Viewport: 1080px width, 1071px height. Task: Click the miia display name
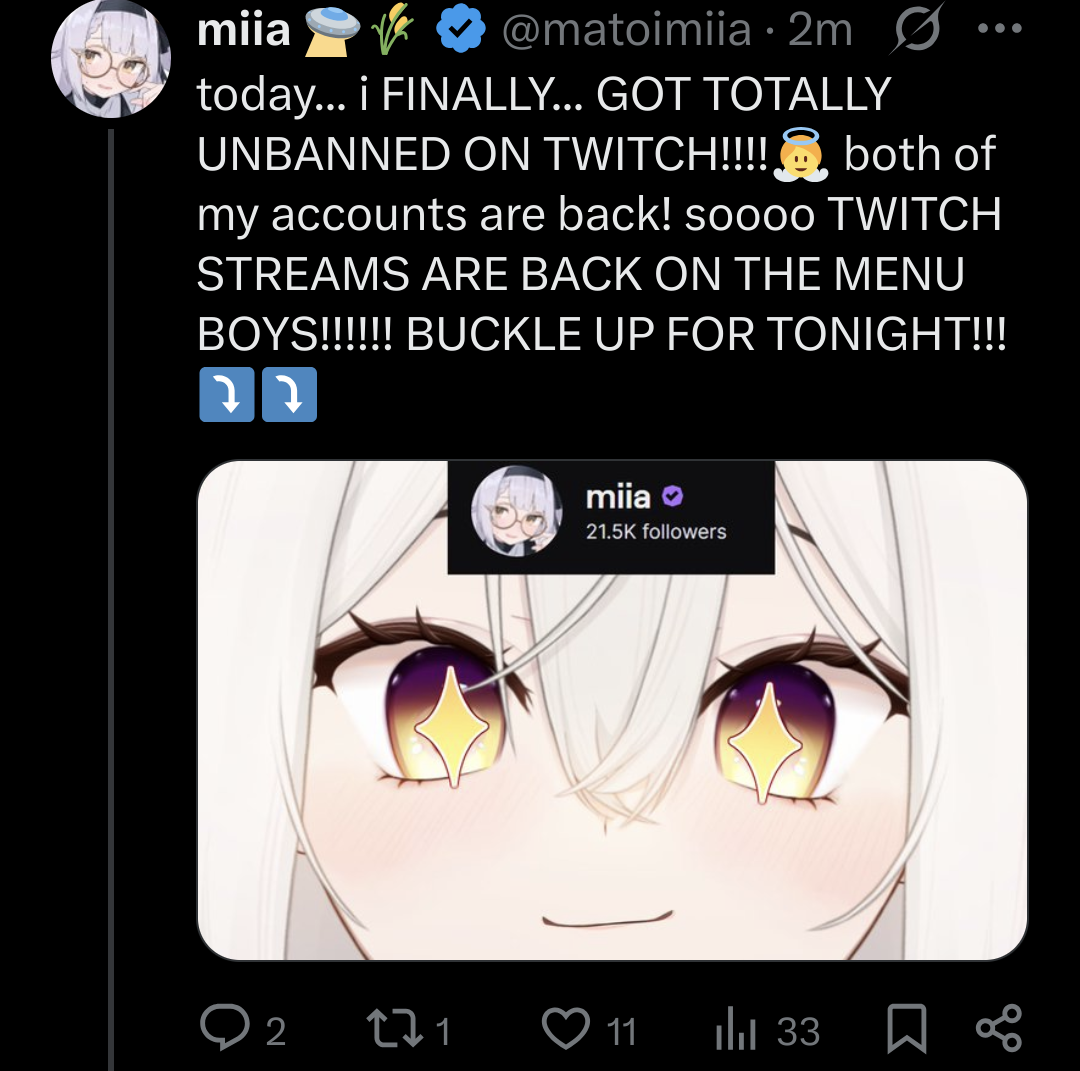[x=244, y=30]
